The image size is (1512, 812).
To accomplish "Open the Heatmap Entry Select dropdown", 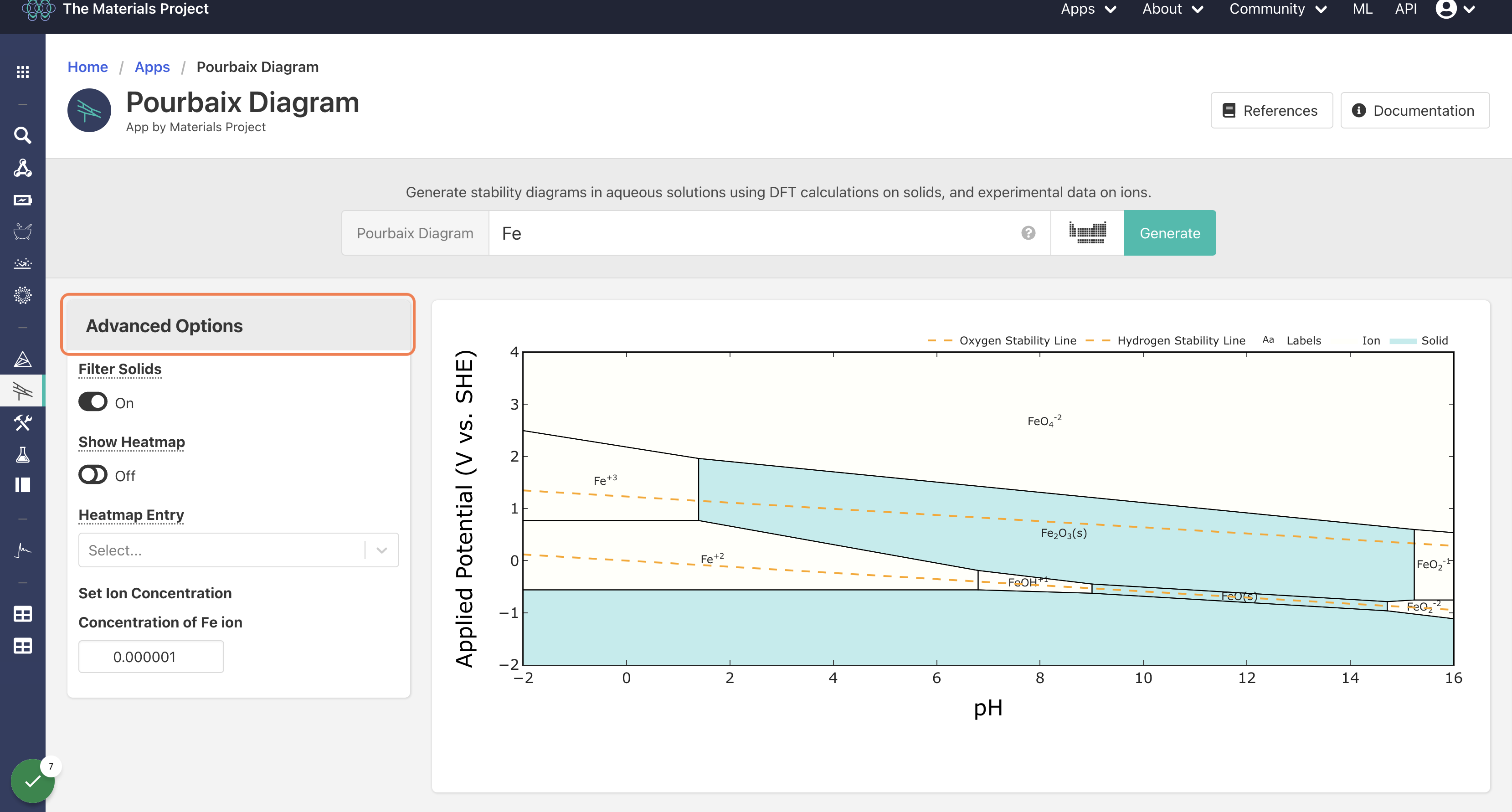I will 238,550.
